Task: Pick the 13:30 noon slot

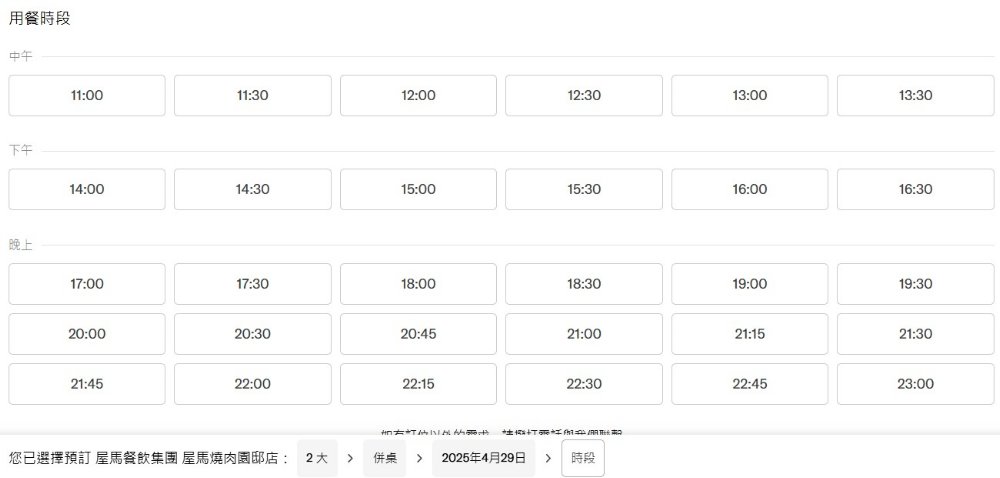Action: (915, 96)
